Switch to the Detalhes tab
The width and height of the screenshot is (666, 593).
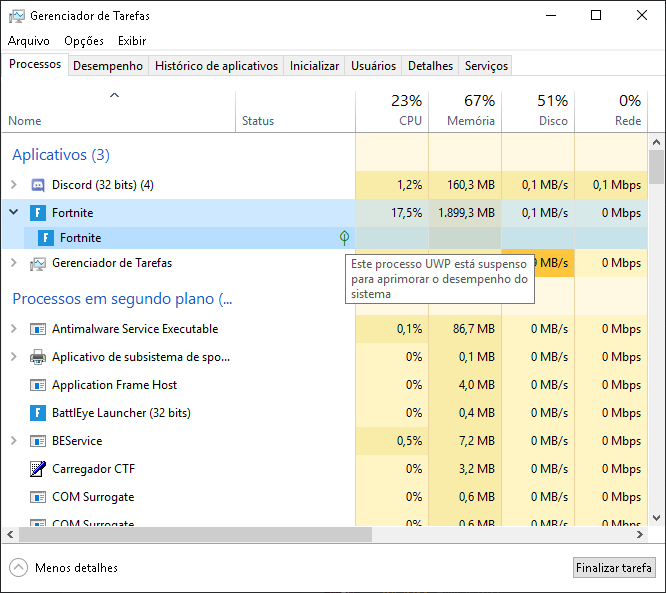(x=430, y=66)
